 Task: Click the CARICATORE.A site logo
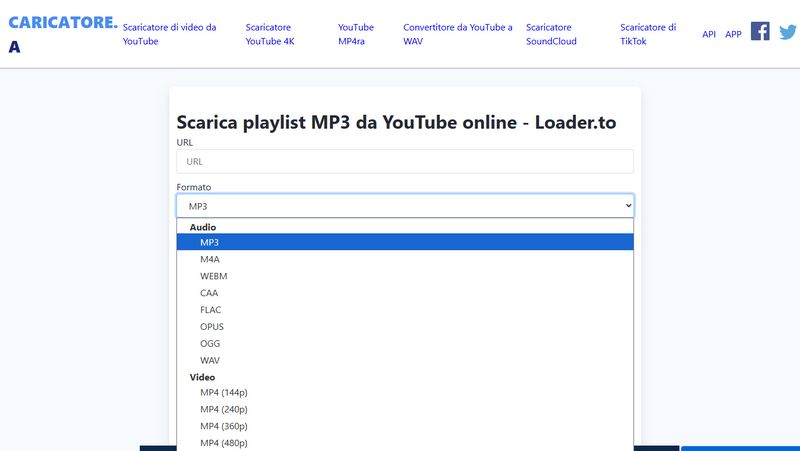[x=63, y=34]
